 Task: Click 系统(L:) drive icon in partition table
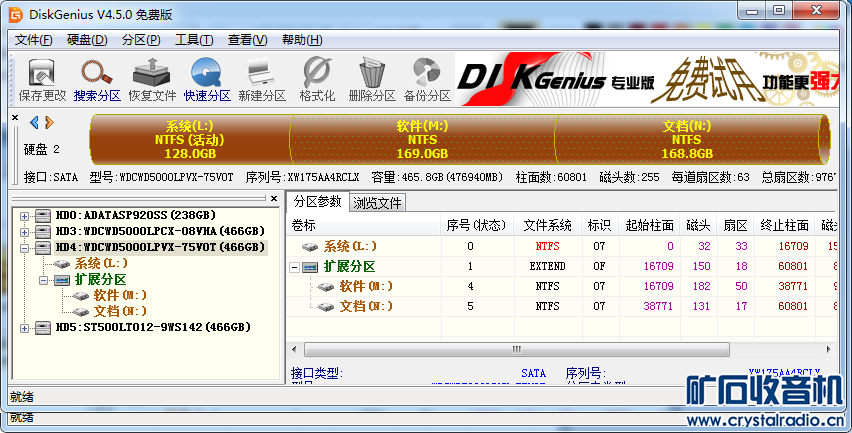310,247
